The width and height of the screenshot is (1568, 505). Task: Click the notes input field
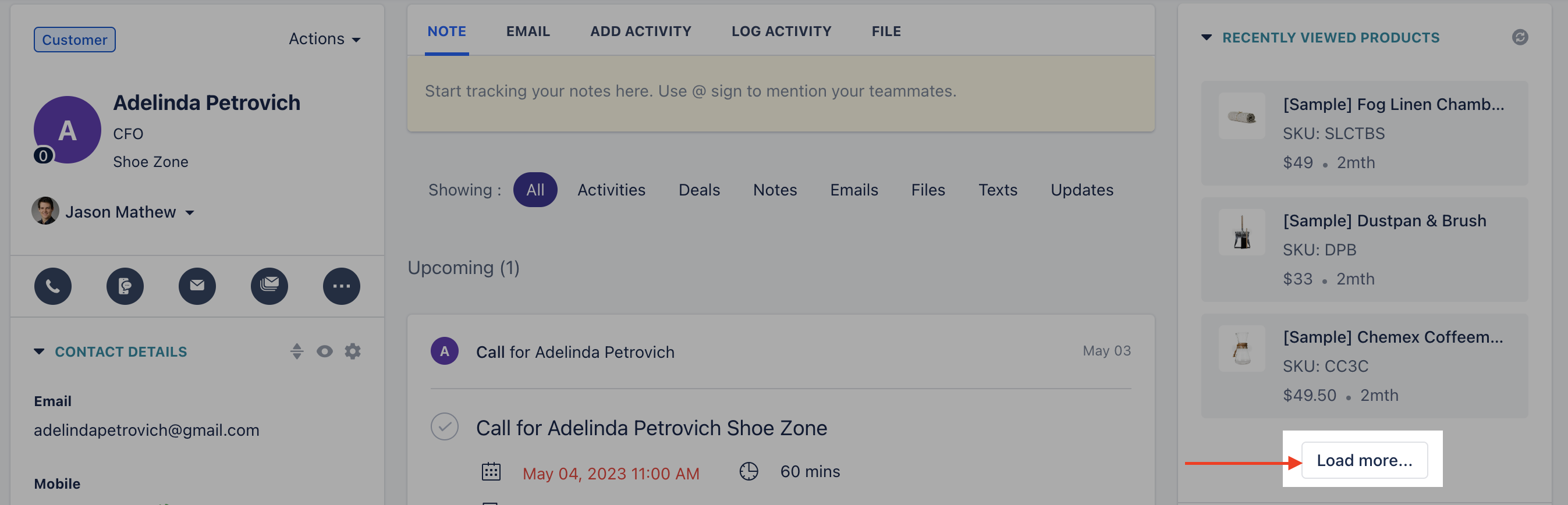point(781,93)
